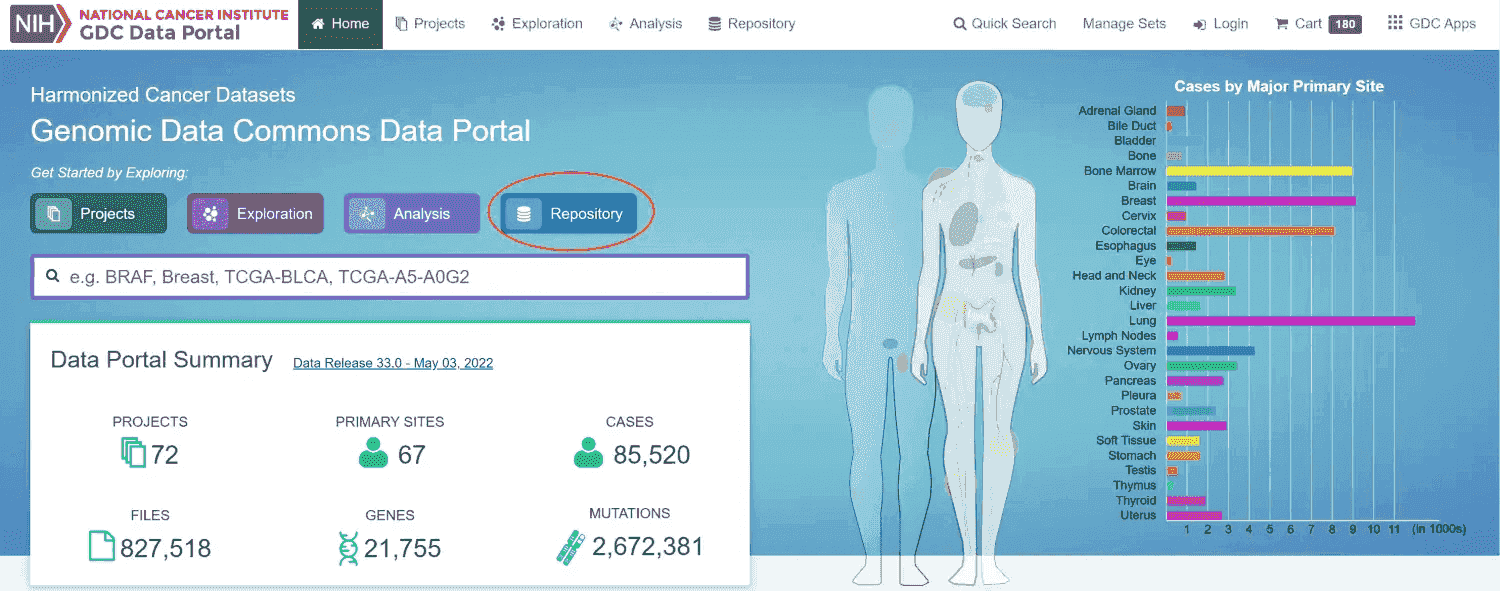Click the Kidney label in the chart

[1137, 291]
